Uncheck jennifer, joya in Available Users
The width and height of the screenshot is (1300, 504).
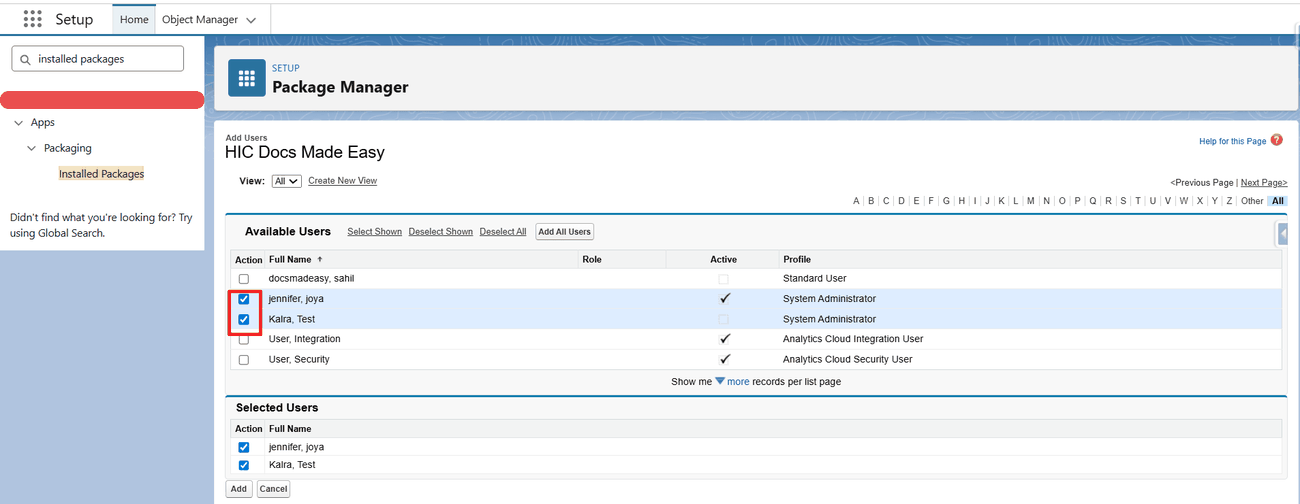244,299
